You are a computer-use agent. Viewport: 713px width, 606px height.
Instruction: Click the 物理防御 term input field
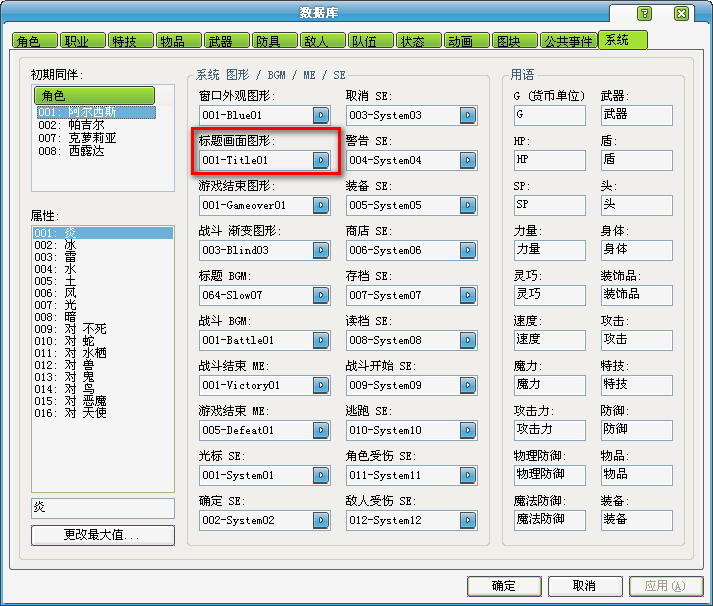549,475
